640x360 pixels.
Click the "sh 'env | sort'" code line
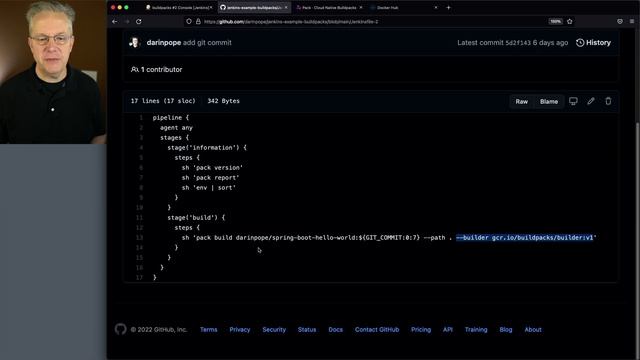[209, 188]
